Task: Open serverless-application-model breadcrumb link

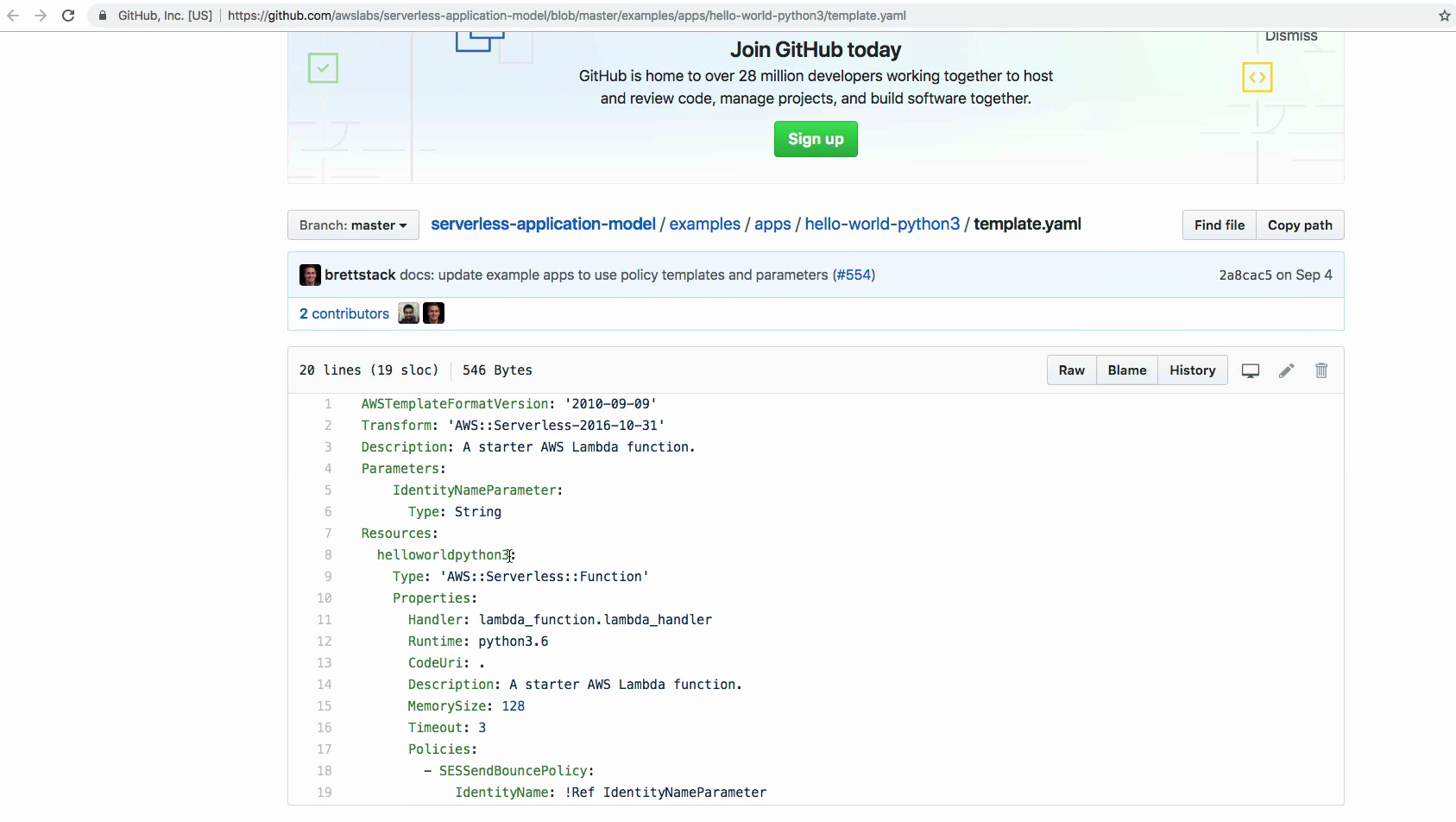Action: click(543, 224)
